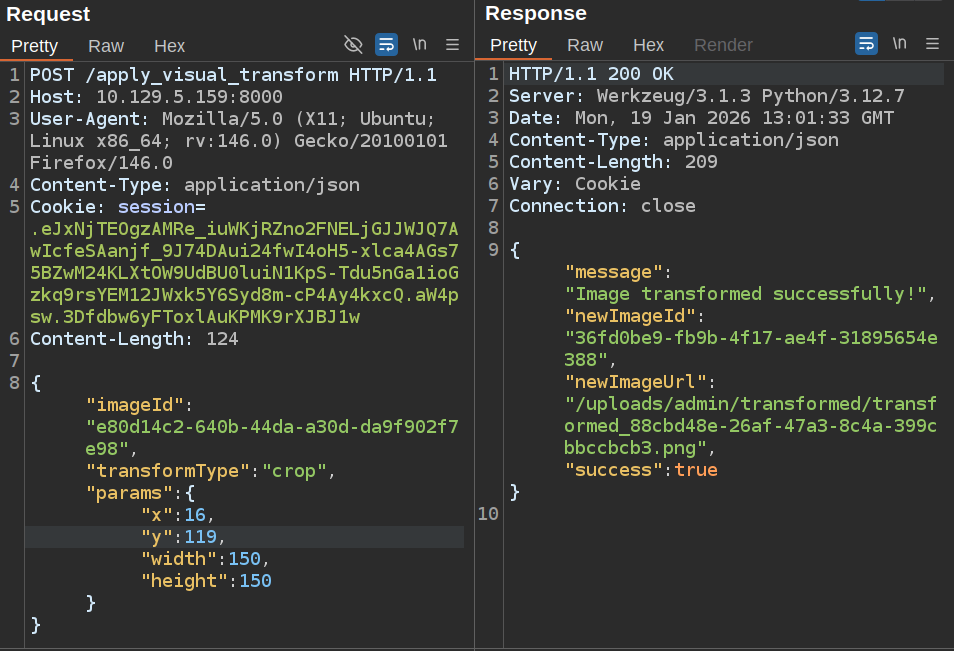Switch to the Raw tab in Response
The image size is (954, 651).
click(x=585, y=45)
